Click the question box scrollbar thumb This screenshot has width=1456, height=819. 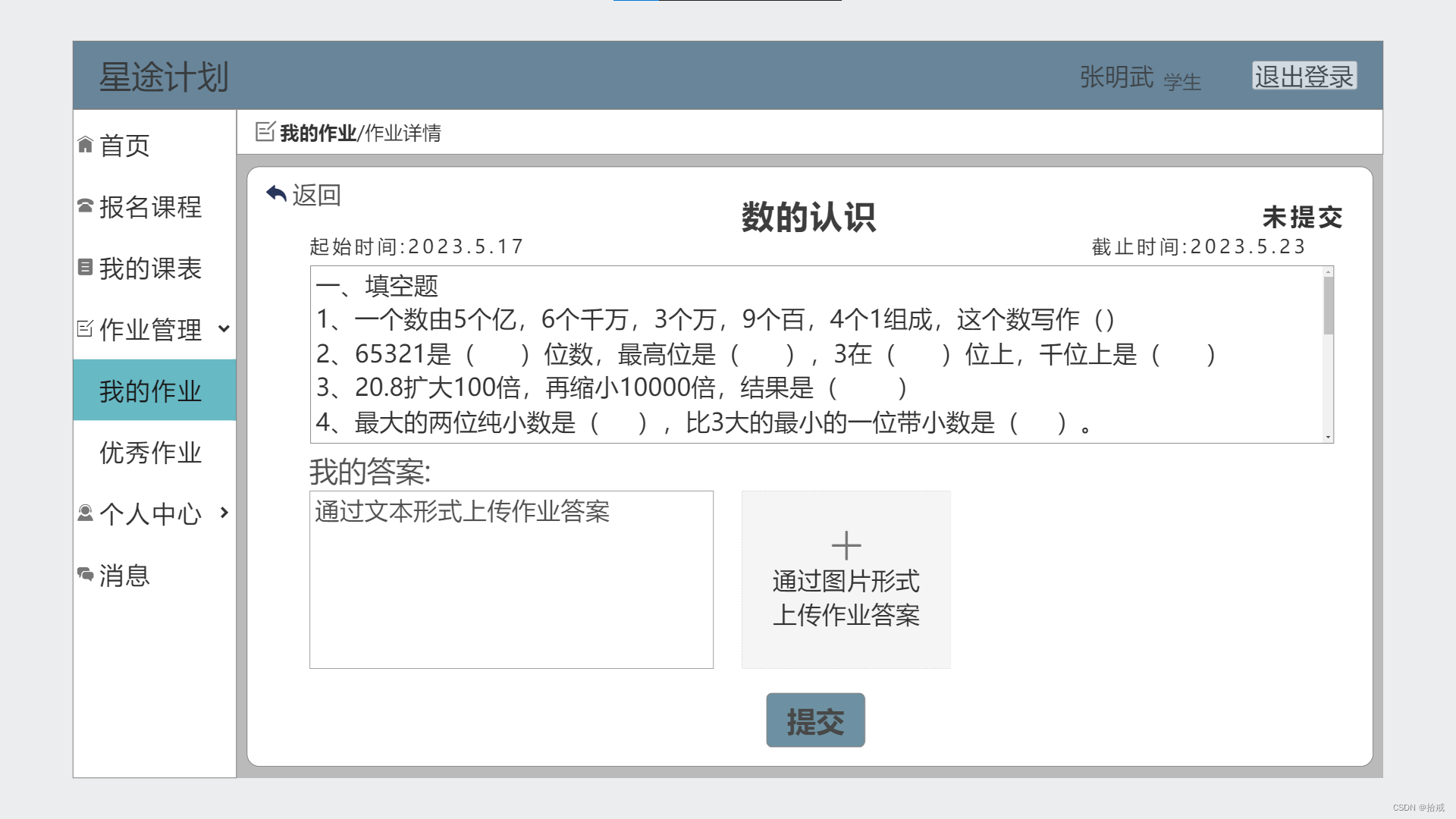[x=1328, y=306]
